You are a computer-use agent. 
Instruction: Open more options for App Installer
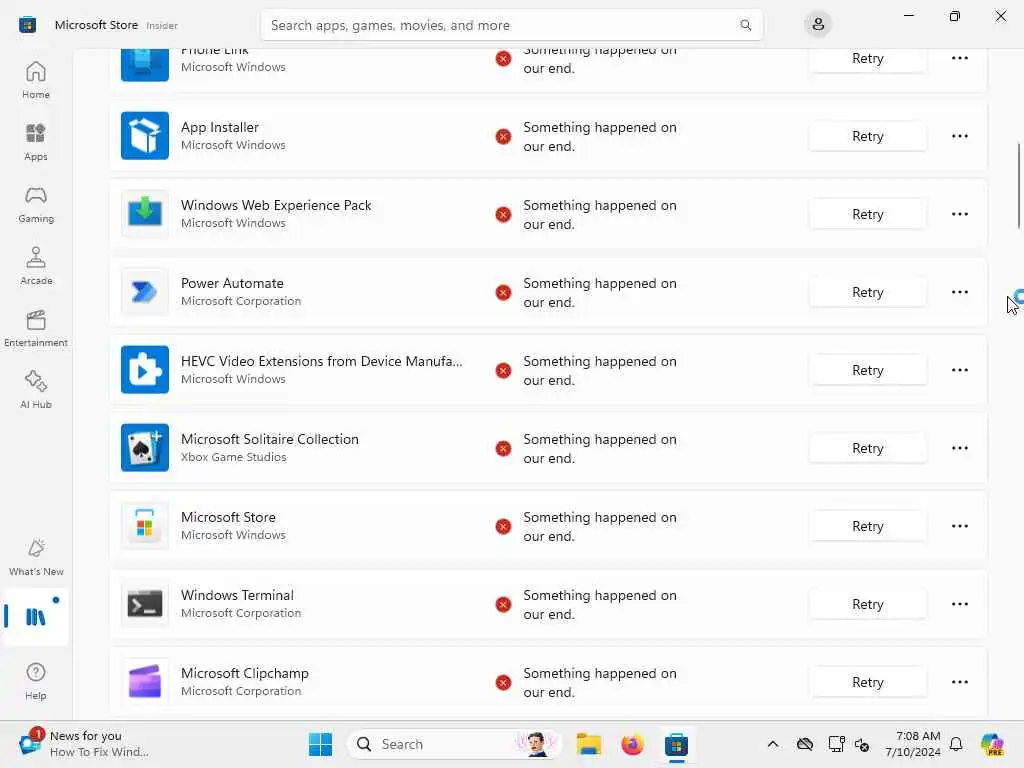(x=959, y=136)
